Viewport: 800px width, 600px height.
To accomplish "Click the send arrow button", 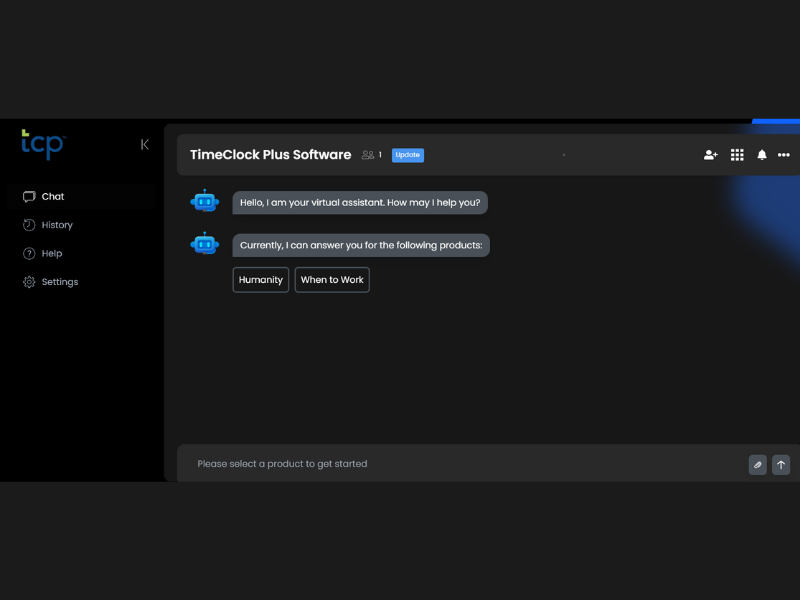I will click(781, 465).
